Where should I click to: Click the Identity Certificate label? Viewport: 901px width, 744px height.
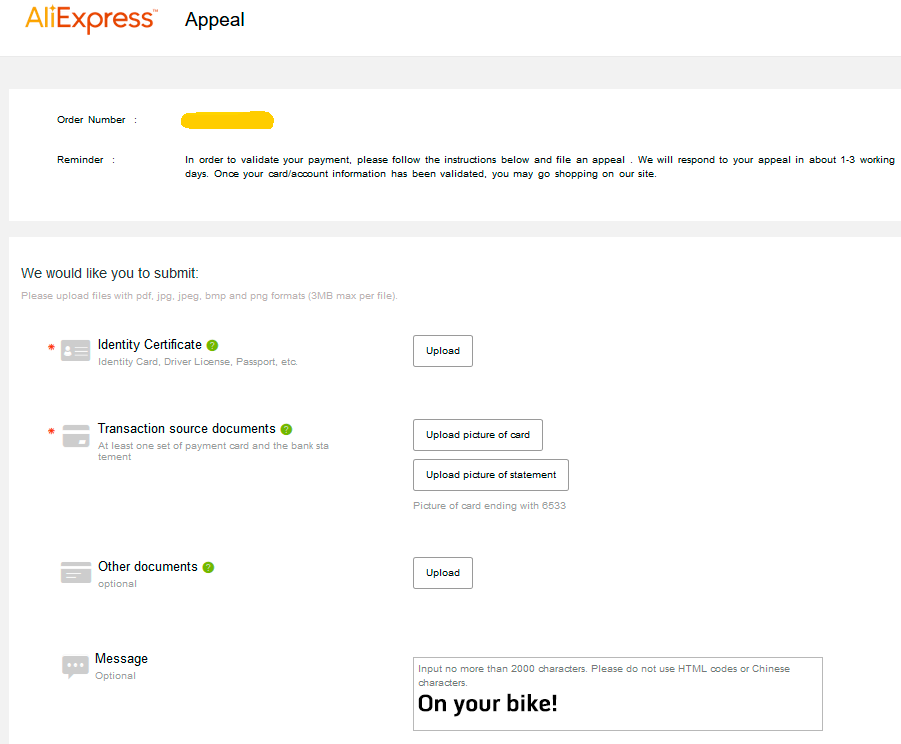149,345
